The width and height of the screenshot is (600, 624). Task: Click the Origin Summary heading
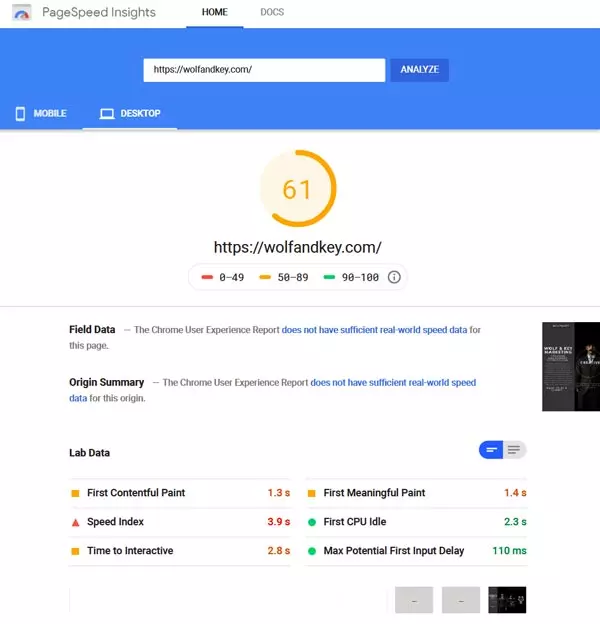pos(107,382)
